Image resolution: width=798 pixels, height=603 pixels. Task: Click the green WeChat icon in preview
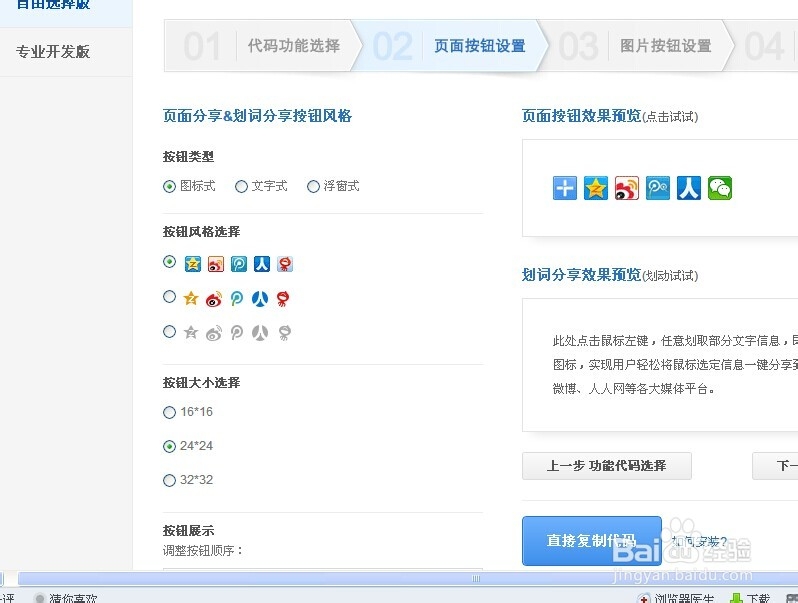coord(720,188)
